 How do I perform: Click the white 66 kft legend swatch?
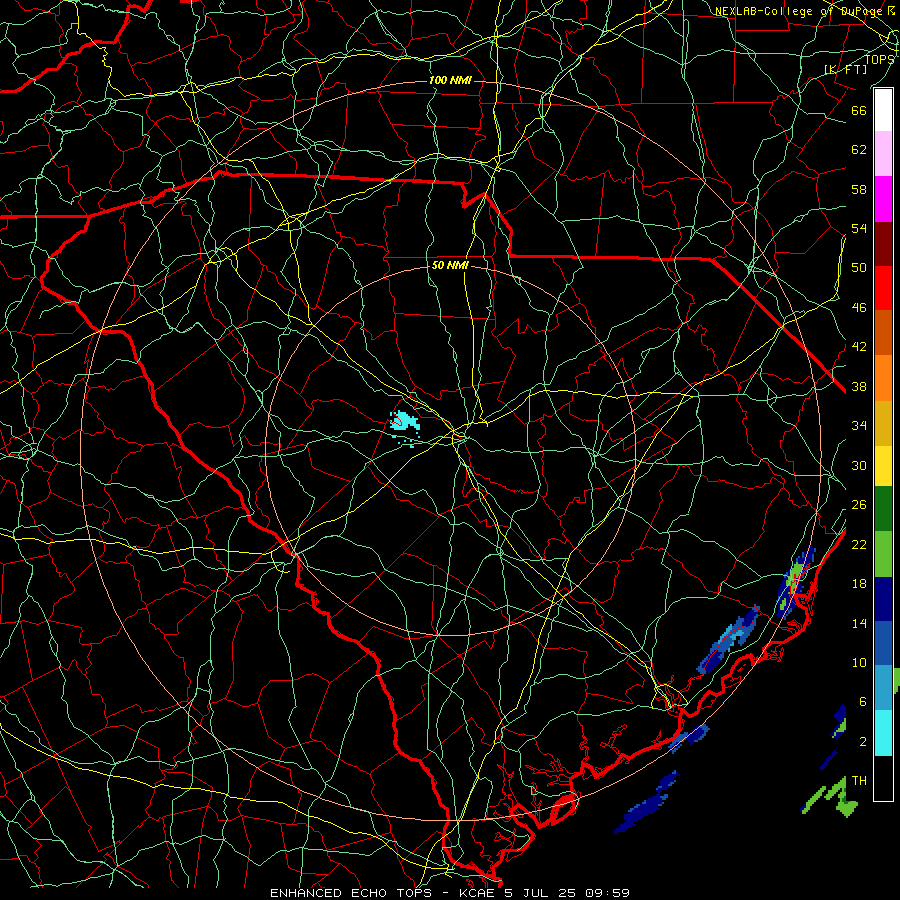883,110
